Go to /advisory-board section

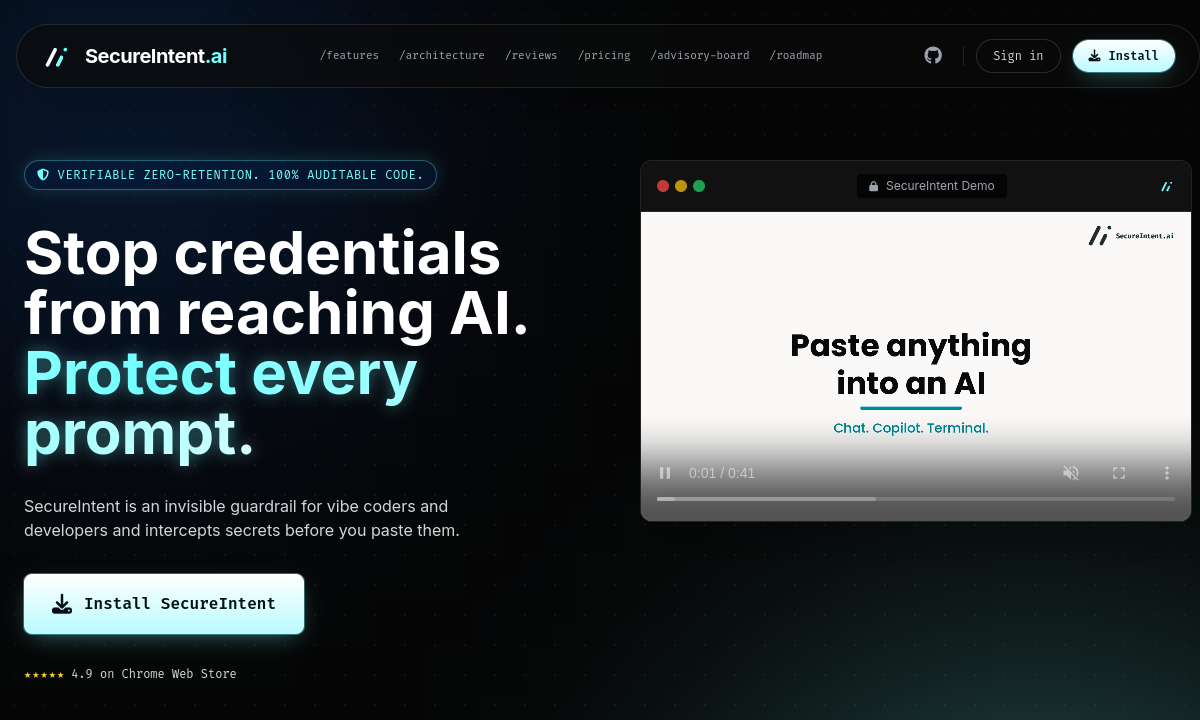point(700,56)
